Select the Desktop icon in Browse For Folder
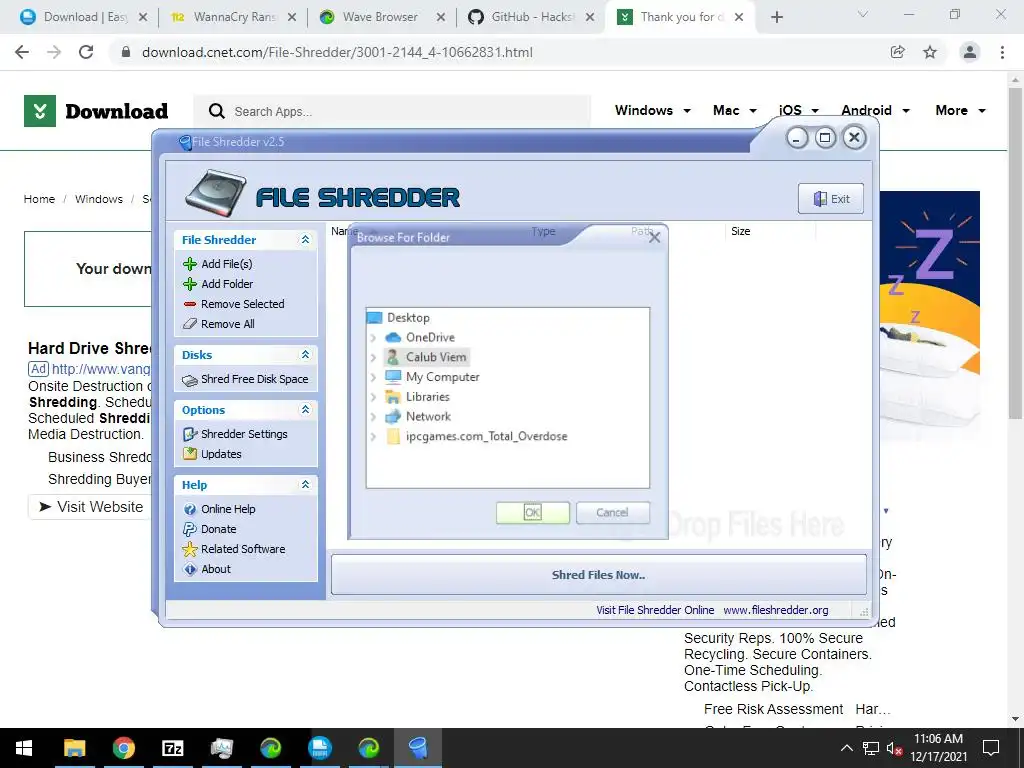1024x768 pixels. pos(374,318)
